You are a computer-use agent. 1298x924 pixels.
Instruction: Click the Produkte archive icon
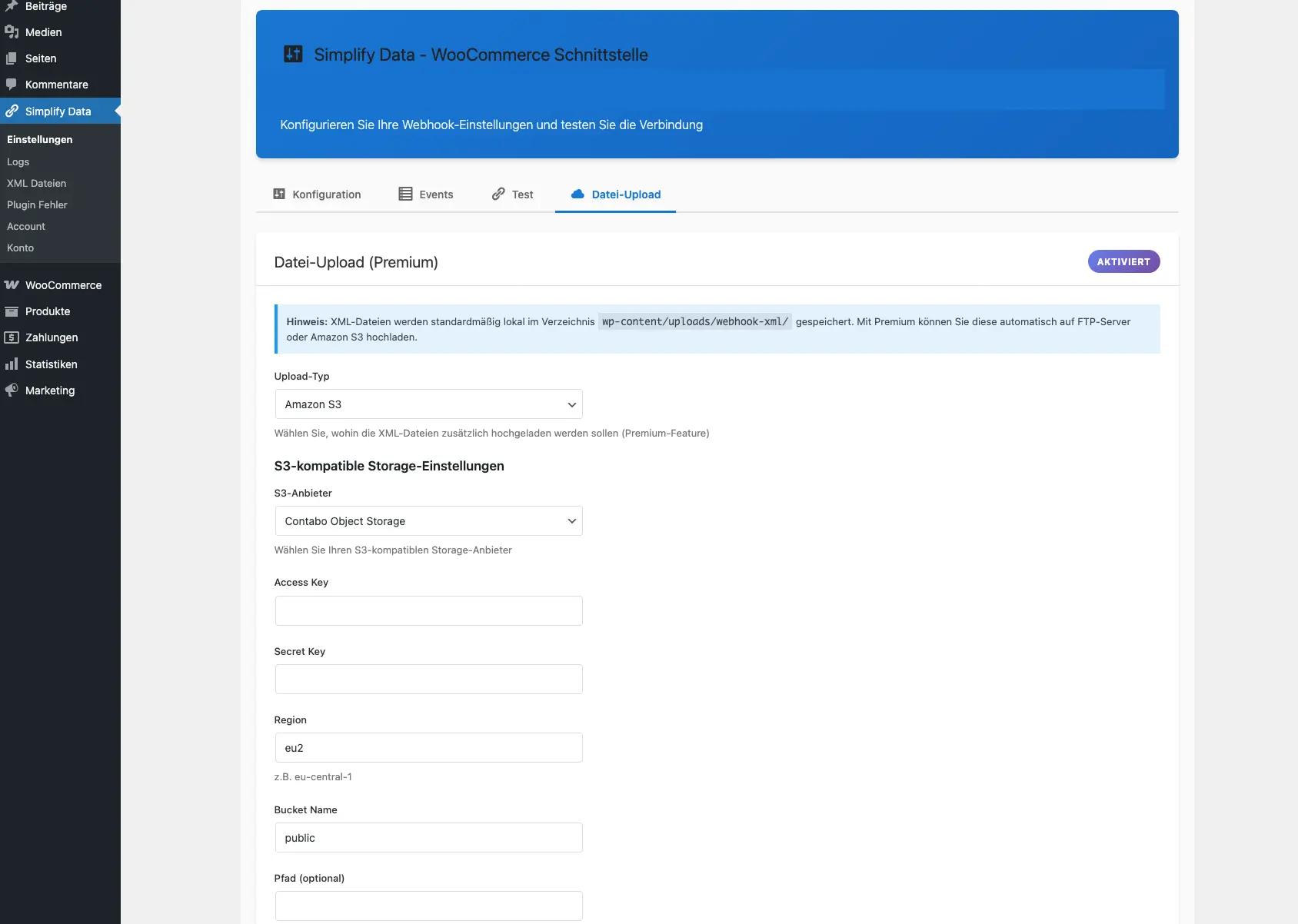pyautogui.click(x=12, y=311)
